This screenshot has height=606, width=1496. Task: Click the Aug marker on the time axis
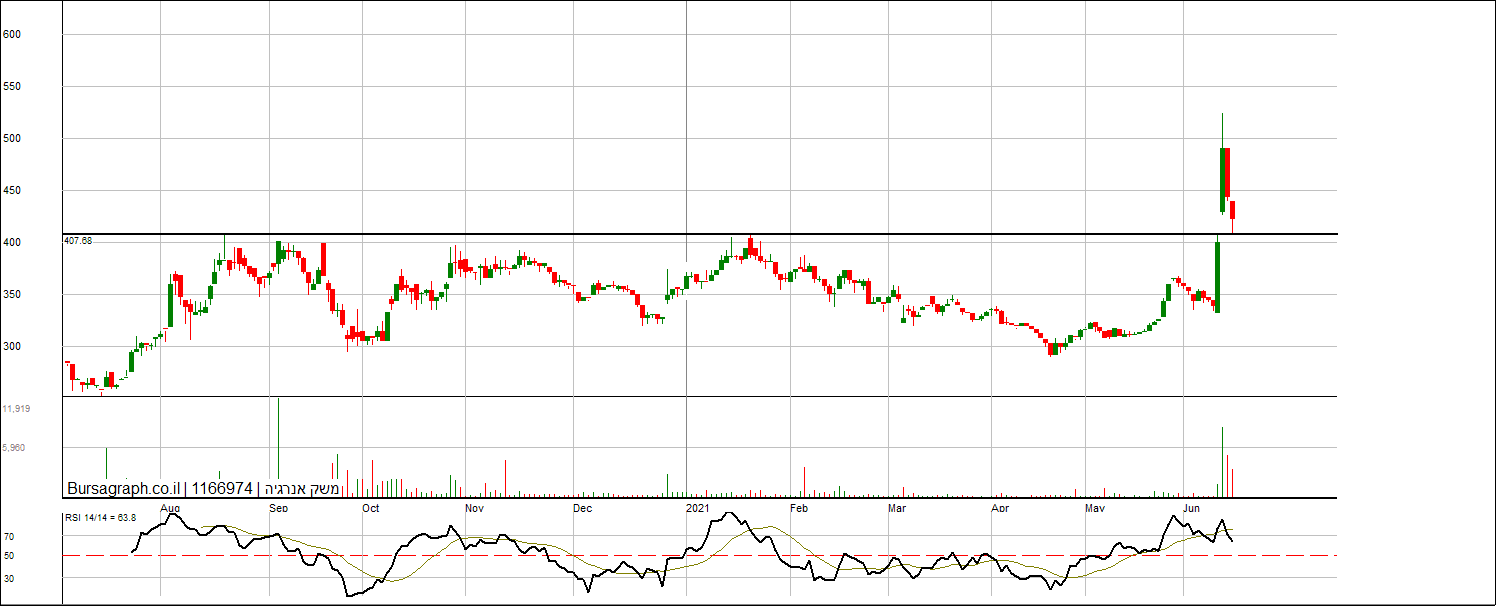tap(170, 508)
